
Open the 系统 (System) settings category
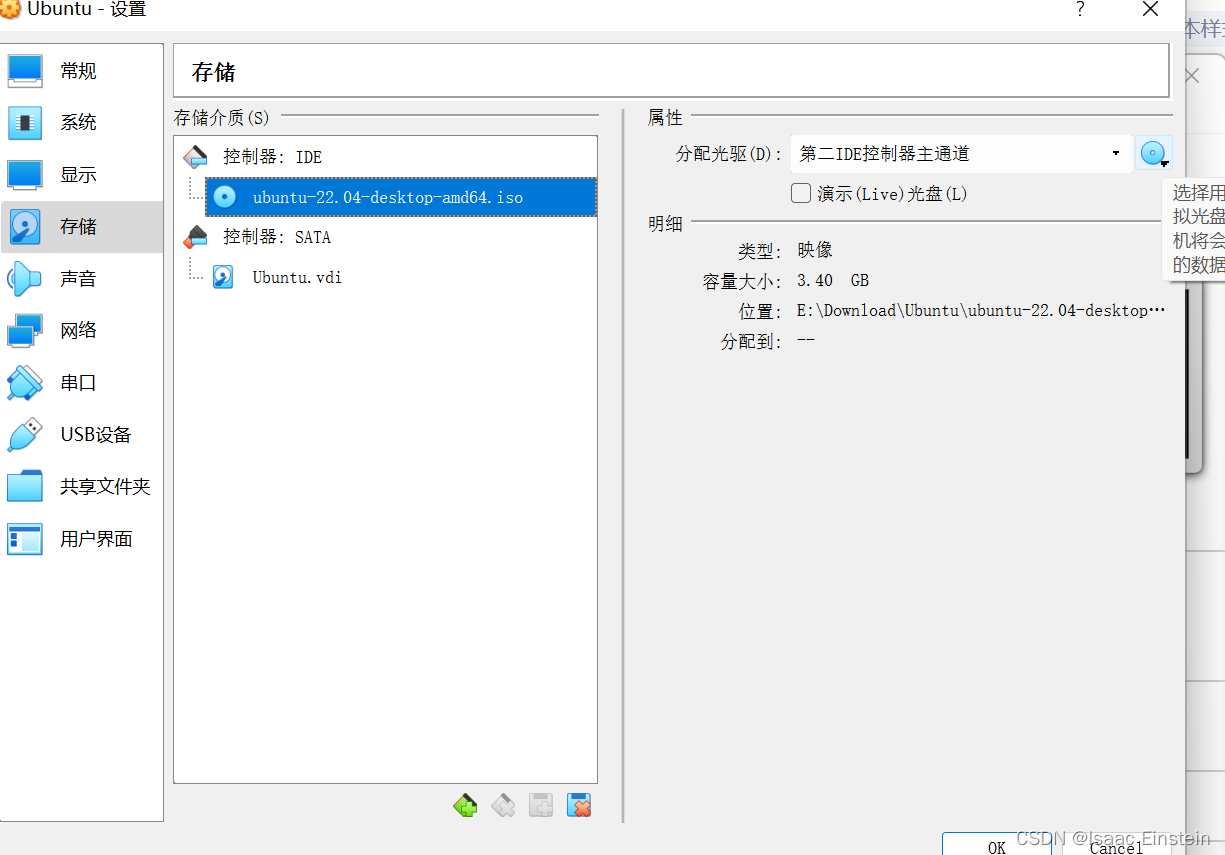(x=82, y=123)
